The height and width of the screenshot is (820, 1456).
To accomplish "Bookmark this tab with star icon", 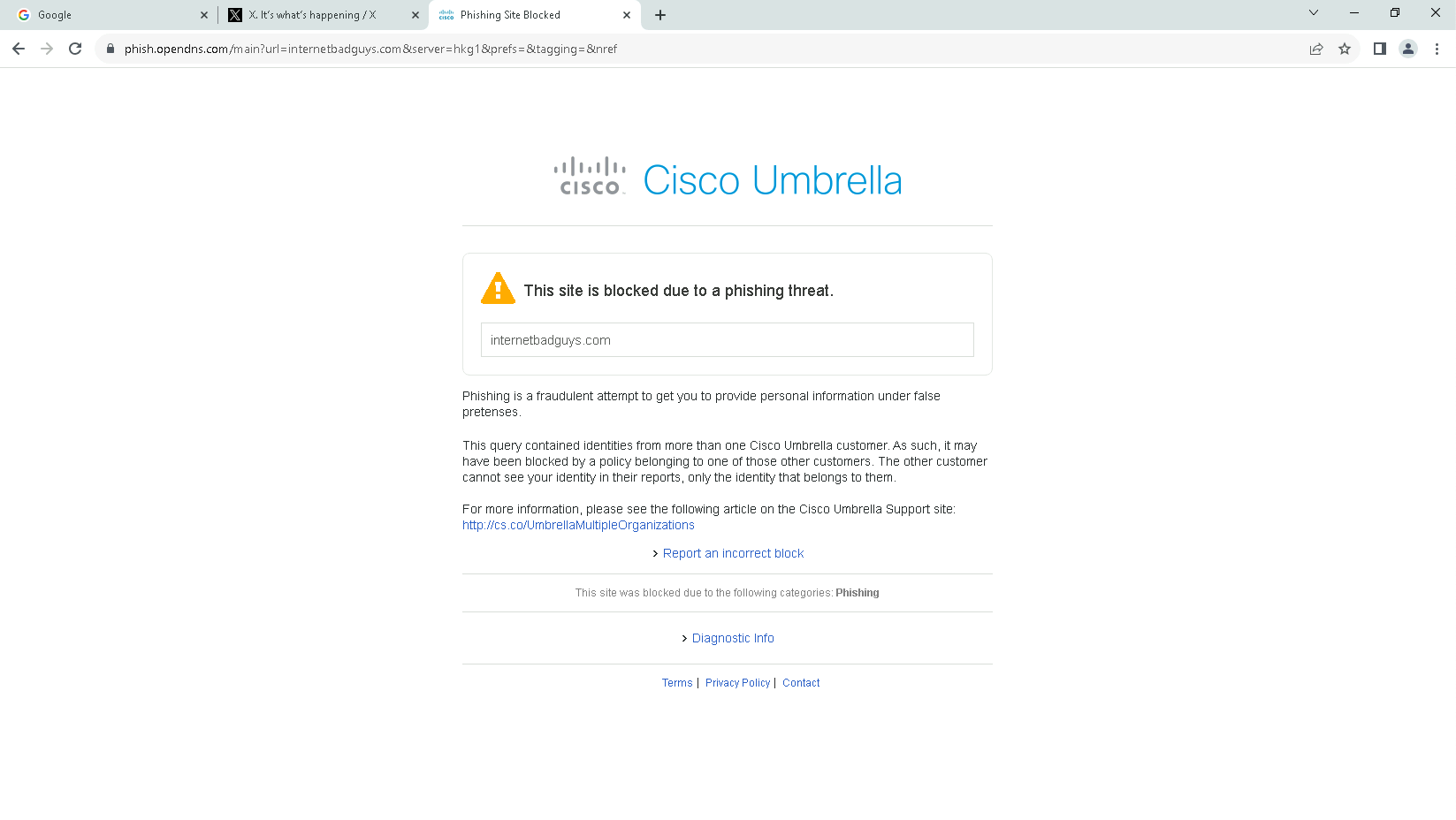I will pos(1345,49).
